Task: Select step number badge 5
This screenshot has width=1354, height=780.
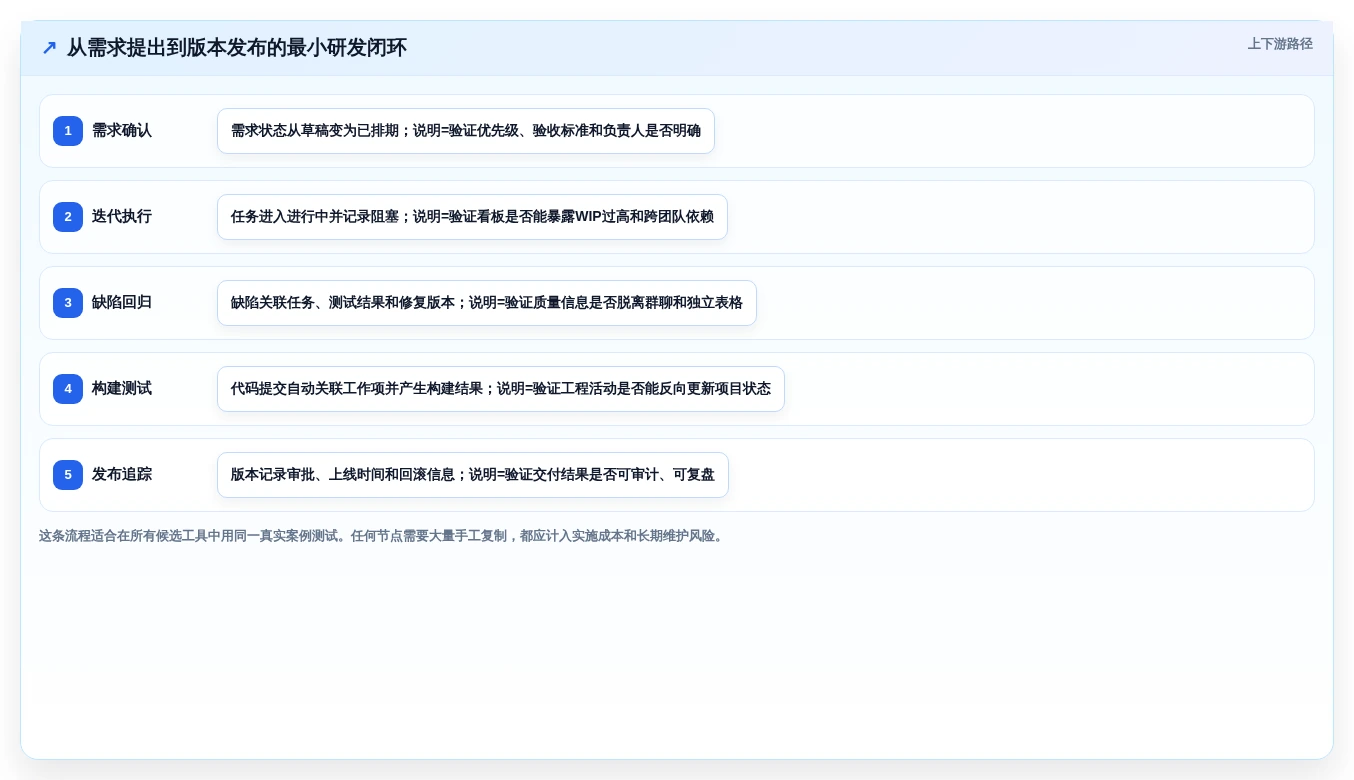Action: pos(68,475)
